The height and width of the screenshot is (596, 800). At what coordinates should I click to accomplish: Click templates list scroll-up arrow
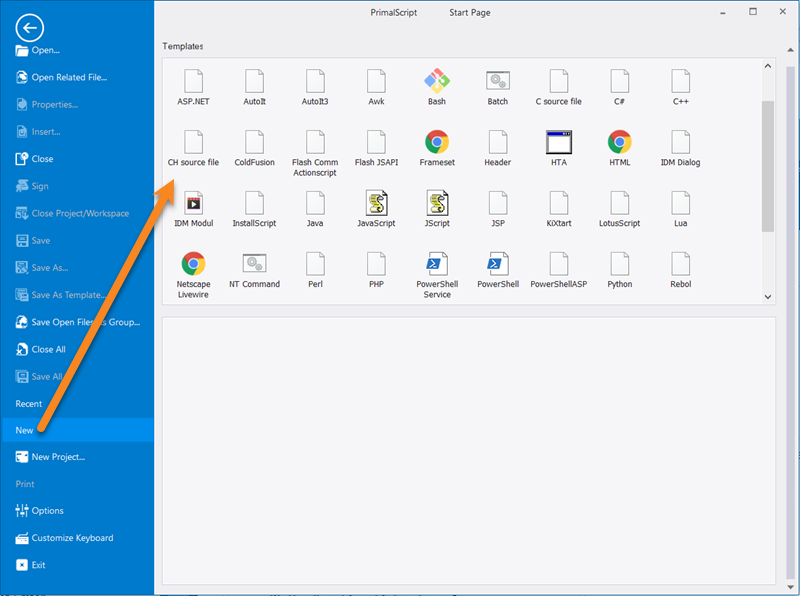click(x=768, y=66)
